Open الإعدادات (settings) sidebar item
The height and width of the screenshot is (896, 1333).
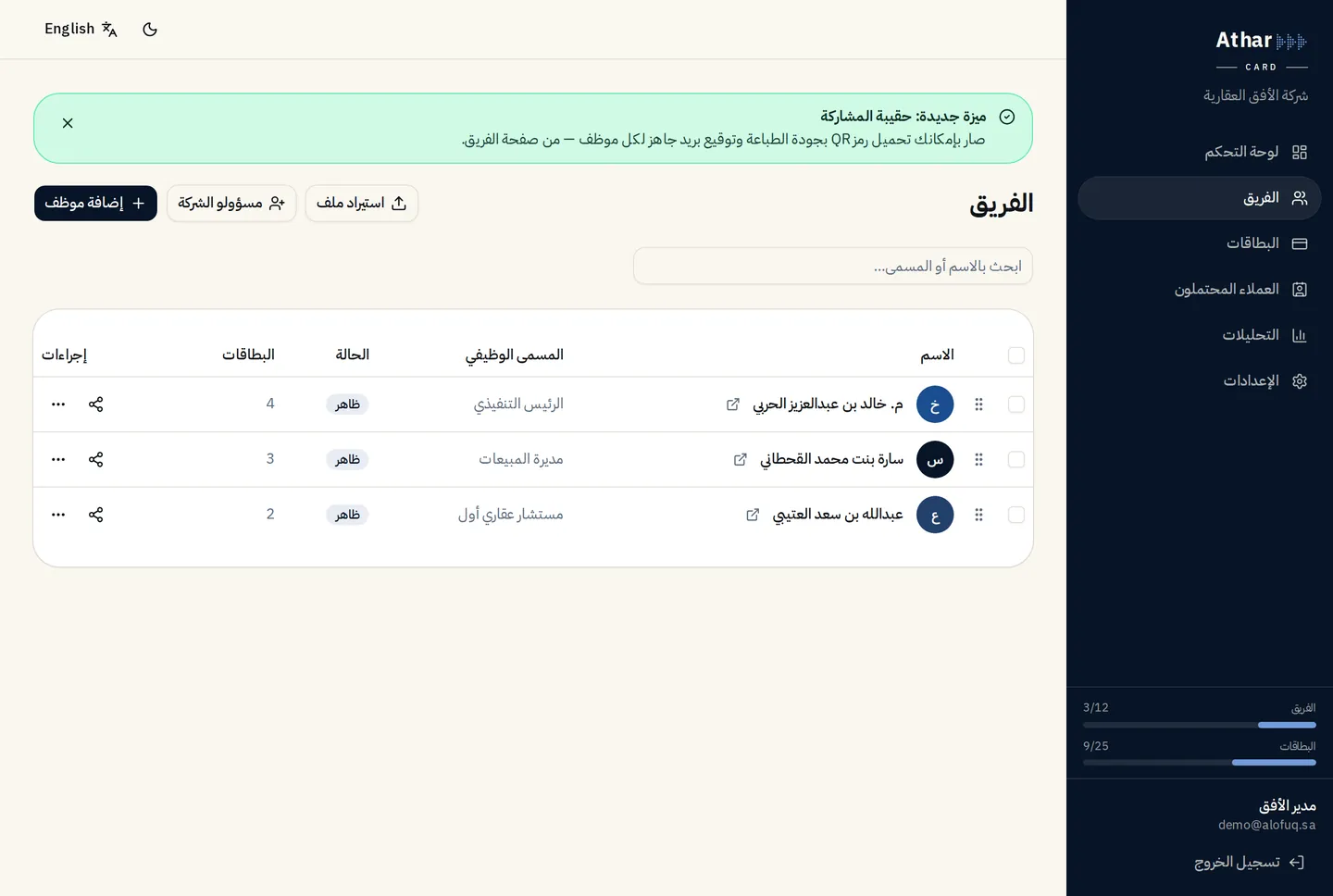tap(1200, 381)
